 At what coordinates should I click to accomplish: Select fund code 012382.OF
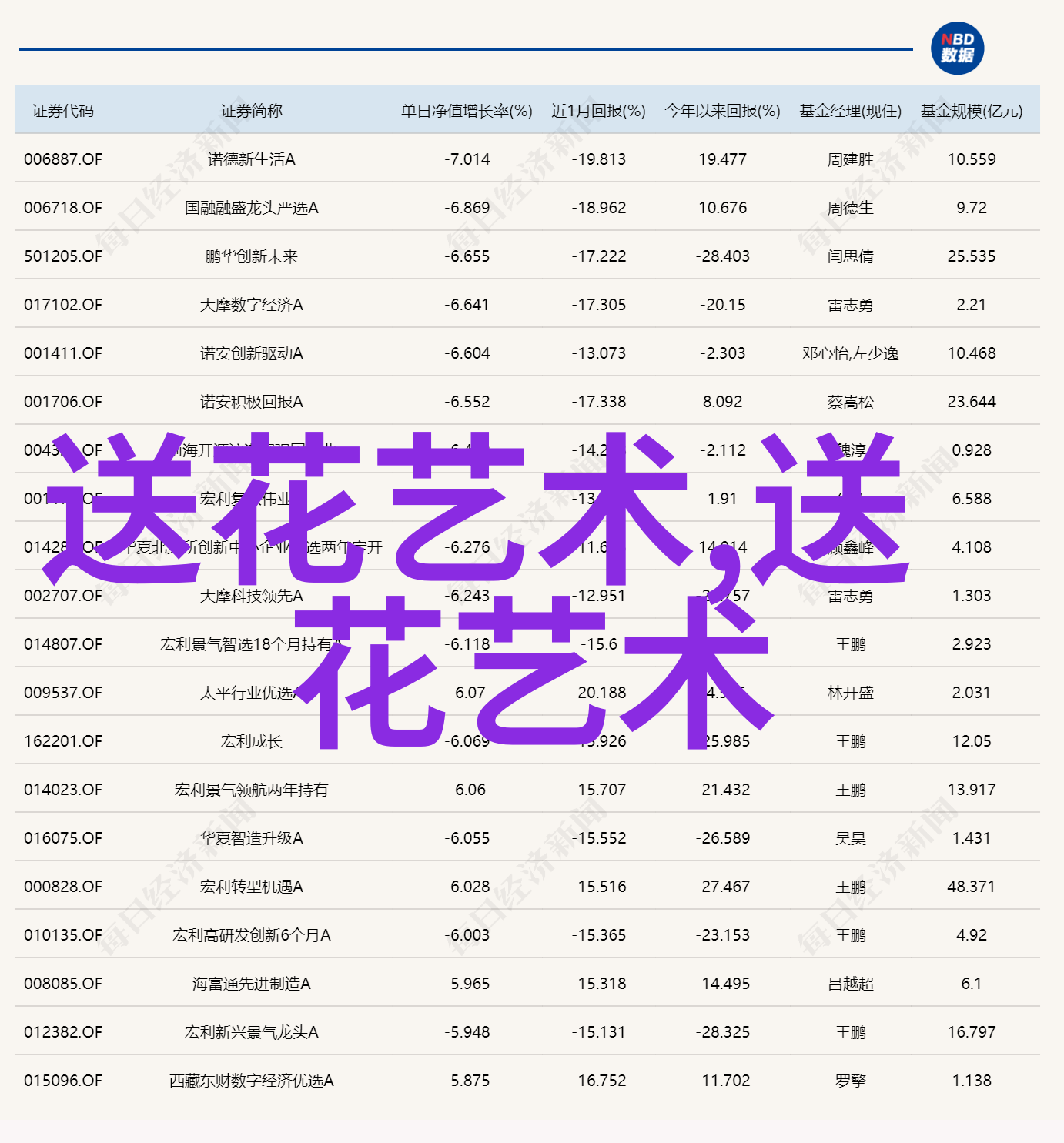click(x=63, y=1032)
